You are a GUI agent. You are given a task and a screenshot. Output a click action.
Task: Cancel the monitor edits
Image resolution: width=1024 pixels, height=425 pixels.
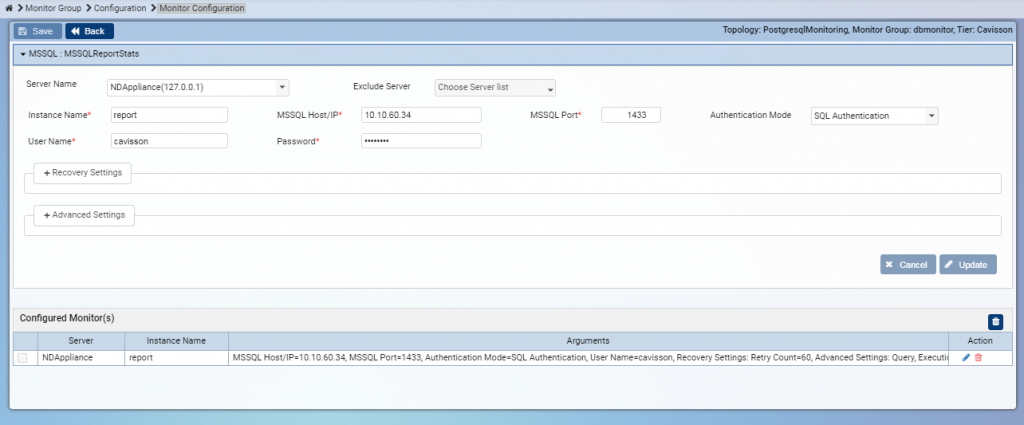[x=907, y=265]
